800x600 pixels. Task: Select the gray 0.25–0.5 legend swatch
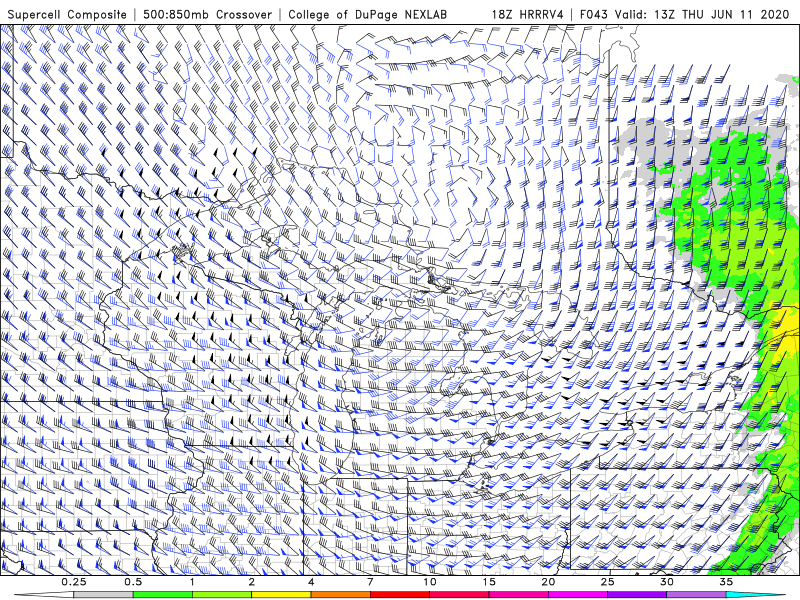[103, 595]
